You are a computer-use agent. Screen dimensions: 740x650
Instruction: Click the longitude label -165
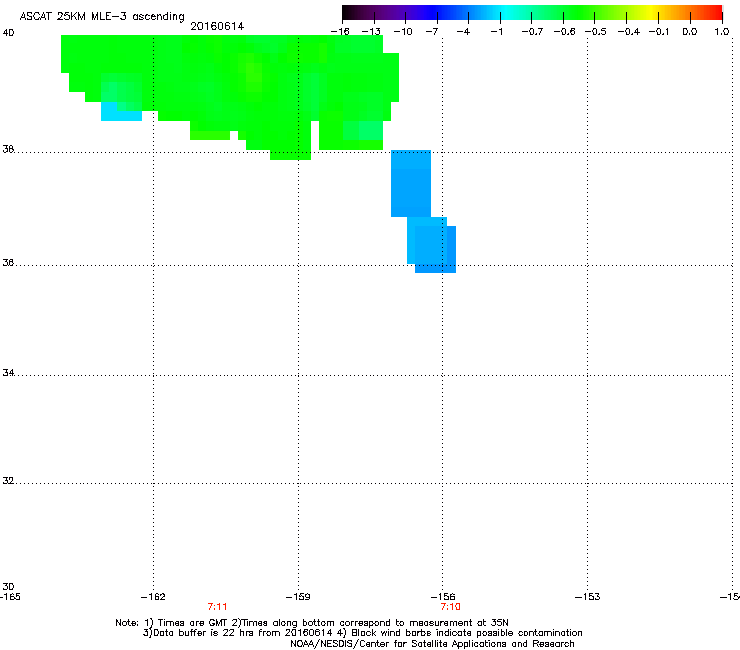click(x=10, y=597)
